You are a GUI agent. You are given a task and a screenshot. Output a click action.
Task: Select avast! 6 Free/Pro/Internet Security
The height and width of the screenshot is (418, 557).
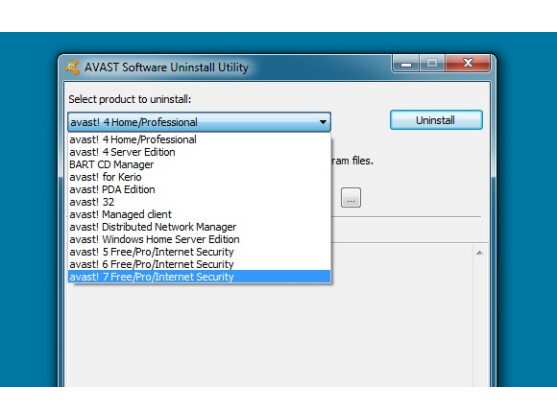tap(199, 264)
